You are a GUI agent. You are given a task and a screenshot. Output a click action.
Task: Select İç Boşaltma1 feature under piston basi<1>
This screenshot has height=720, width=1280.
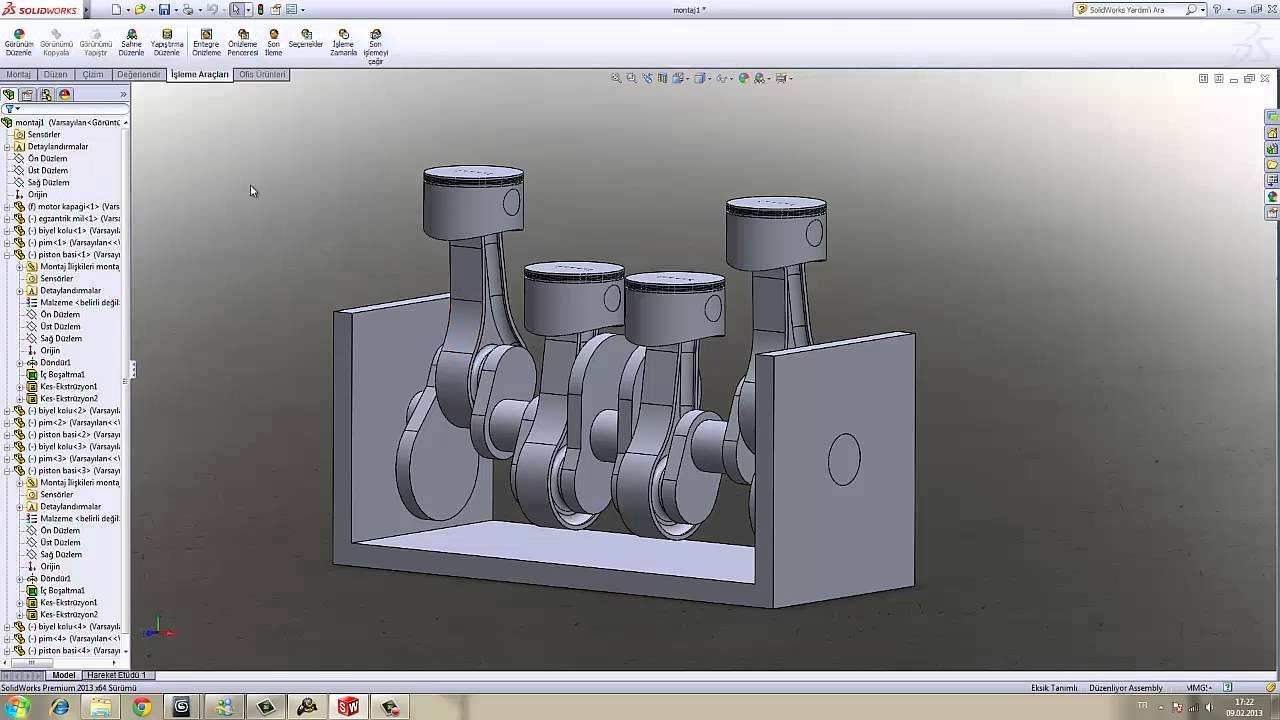(x=62, y=375)
